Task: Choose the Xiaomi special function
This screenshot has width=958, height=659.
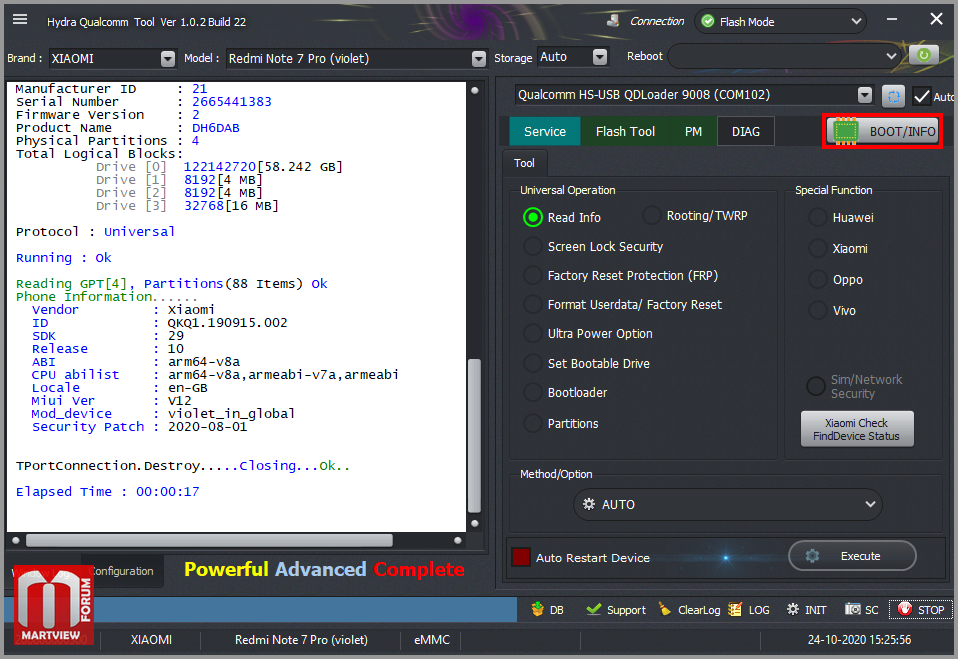Action: 818,248
